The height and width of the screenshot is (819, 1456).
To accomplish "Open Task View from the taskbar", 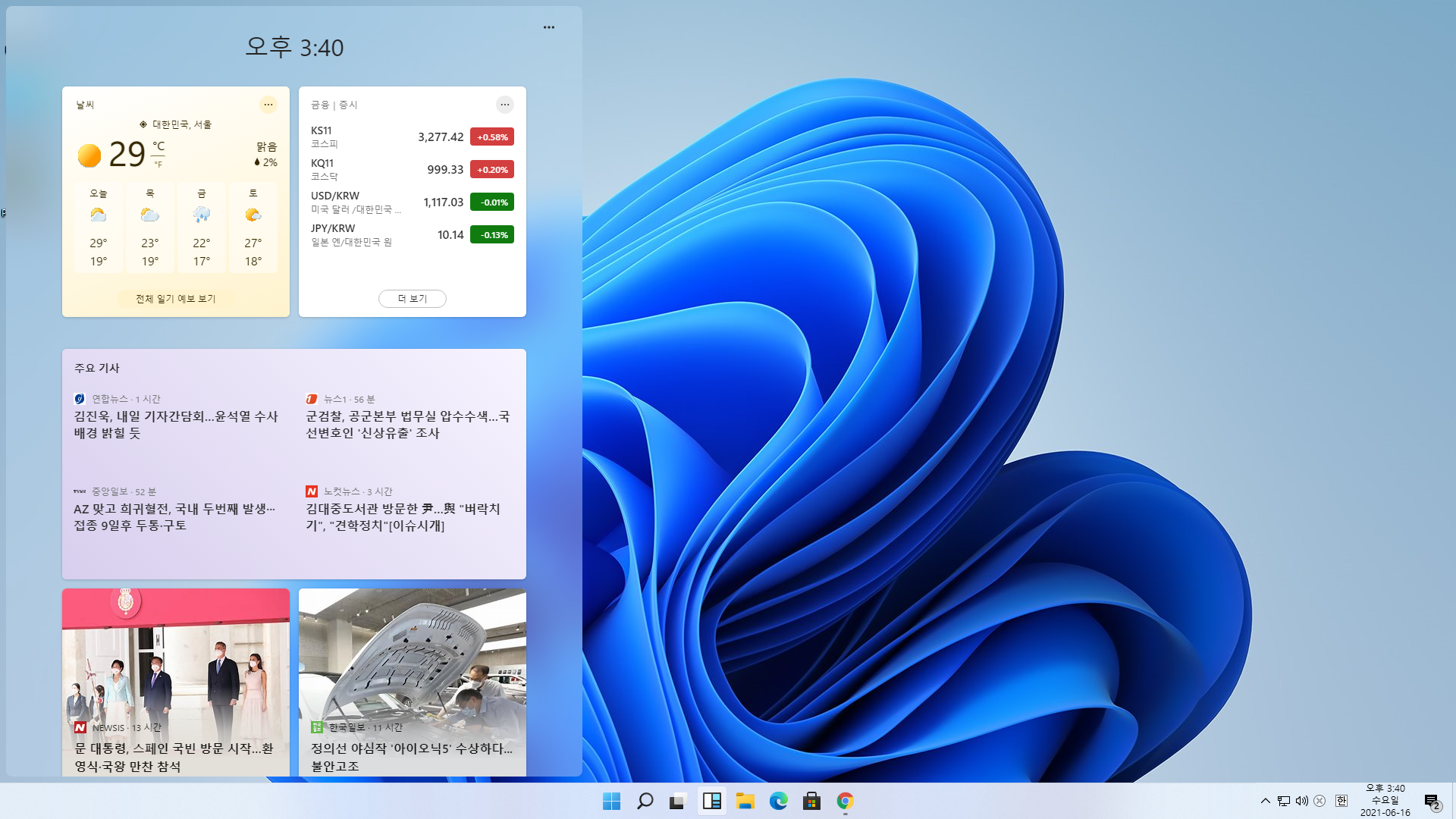I will click(678, 801).
